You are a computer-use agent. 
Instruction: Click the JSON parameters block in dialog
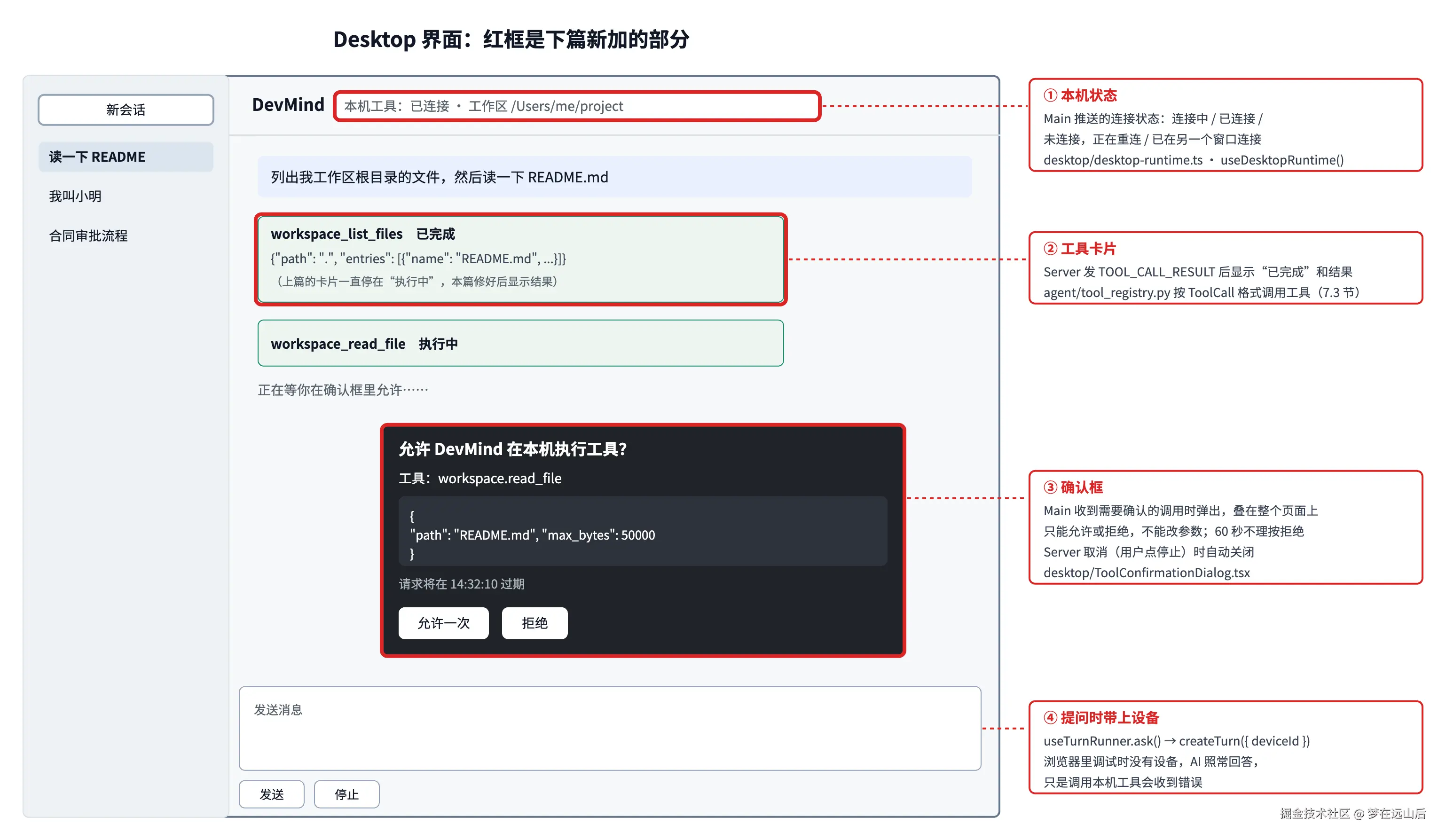coord(643,531)
